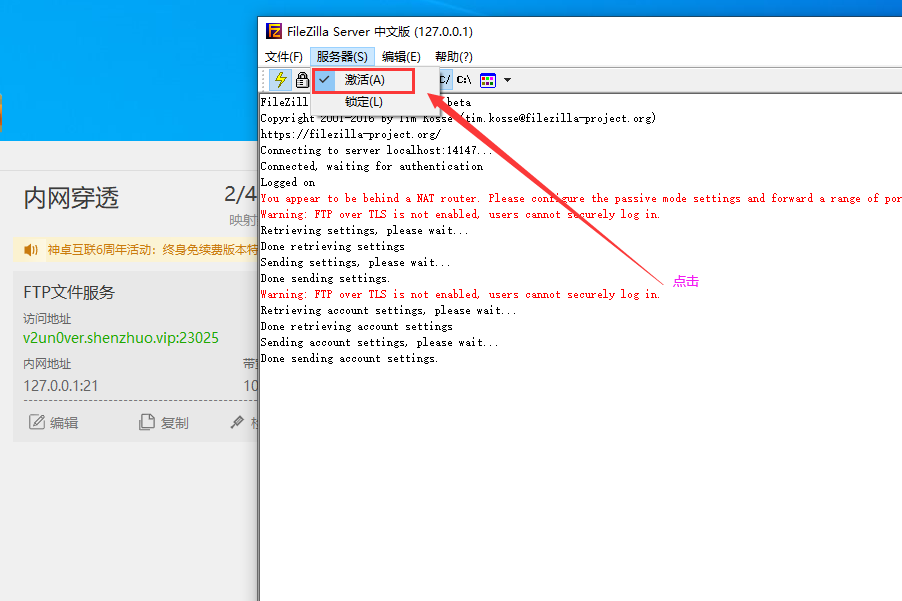Viewport: 902px width, 601px height.
Task: Close the open 服务器(S) menu
Action: click(342, 56)
